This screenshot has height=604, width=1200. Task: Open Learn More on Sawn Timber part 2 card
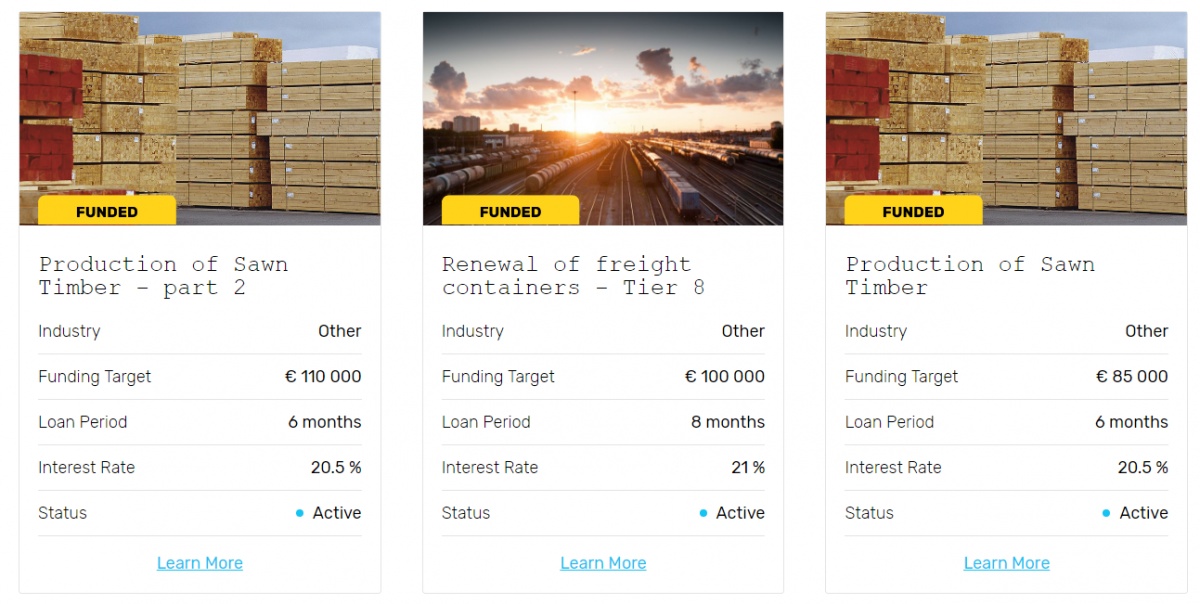click(x=200, y=563)
